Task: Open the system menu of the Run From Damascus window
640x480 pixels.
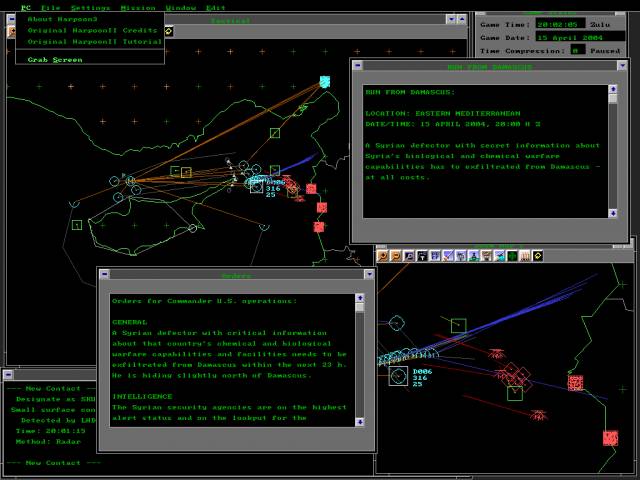Action: click(357, 65)
